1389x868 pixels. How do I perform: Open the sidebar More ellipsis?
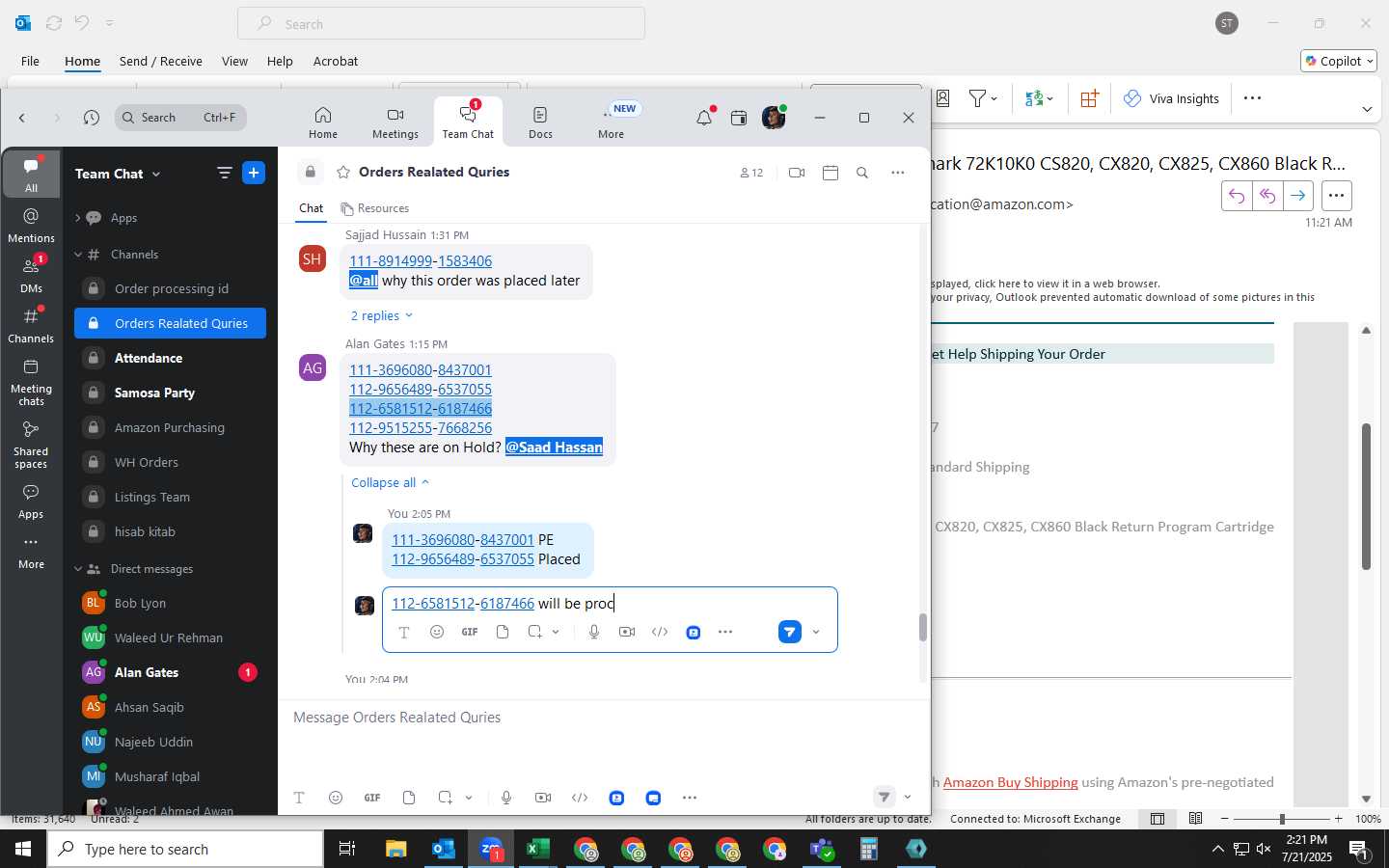tap(31, 552)
